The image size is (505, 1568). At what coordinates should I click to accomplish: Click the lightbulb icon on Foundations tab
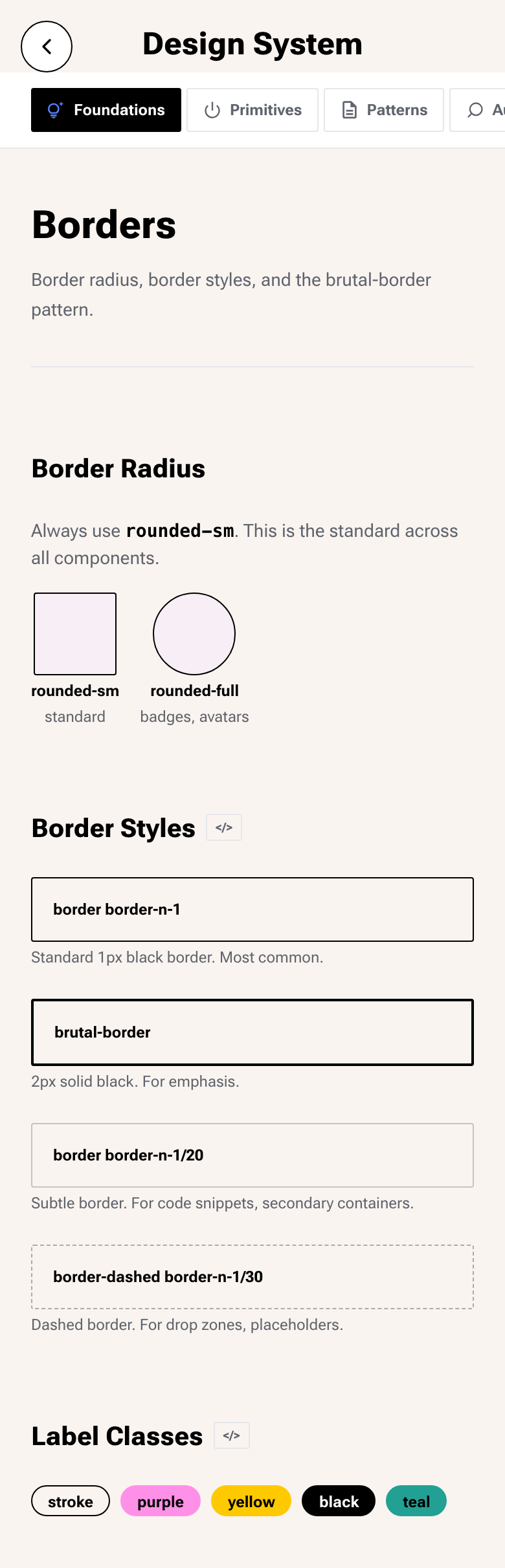pos(55,110)
